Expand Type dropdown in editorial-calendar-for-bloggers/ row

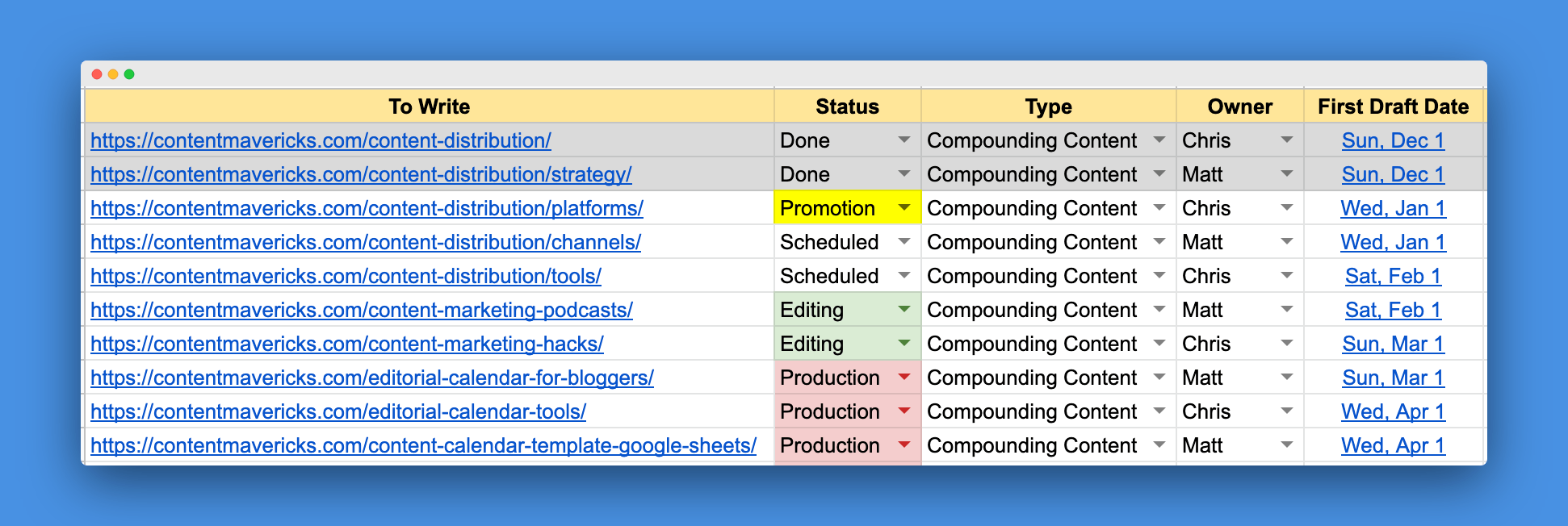click(1159, 378)
